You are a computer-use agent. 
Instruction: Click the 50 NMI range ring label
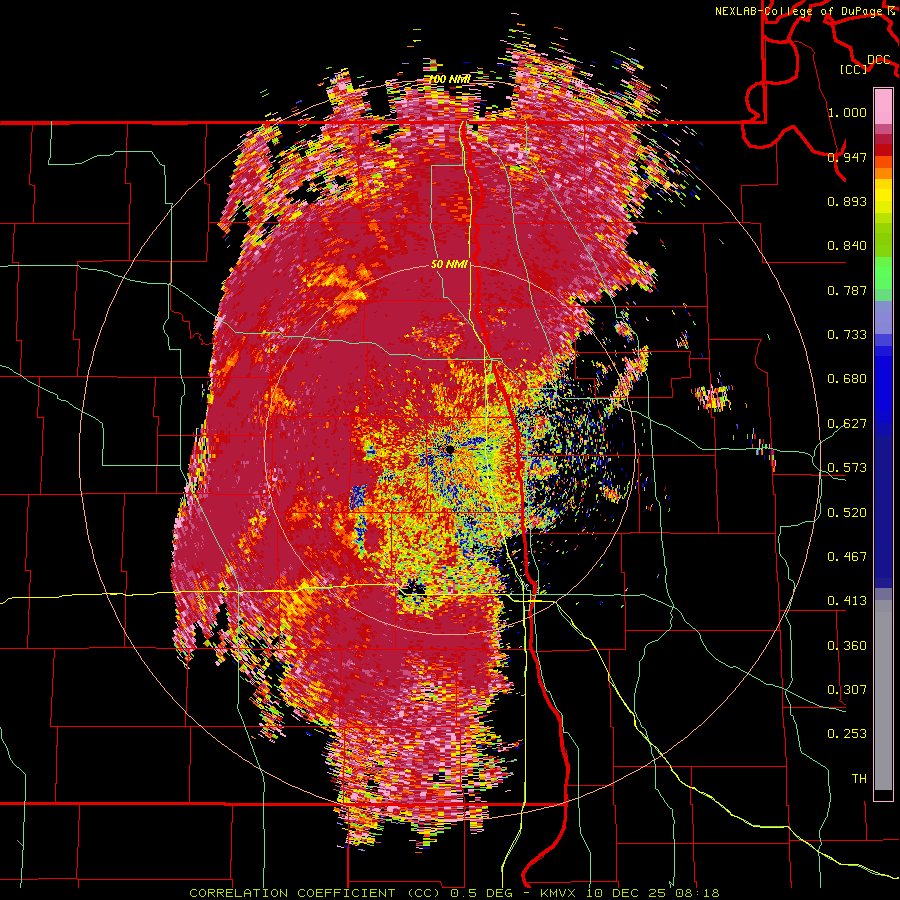(x=449, y=265)
